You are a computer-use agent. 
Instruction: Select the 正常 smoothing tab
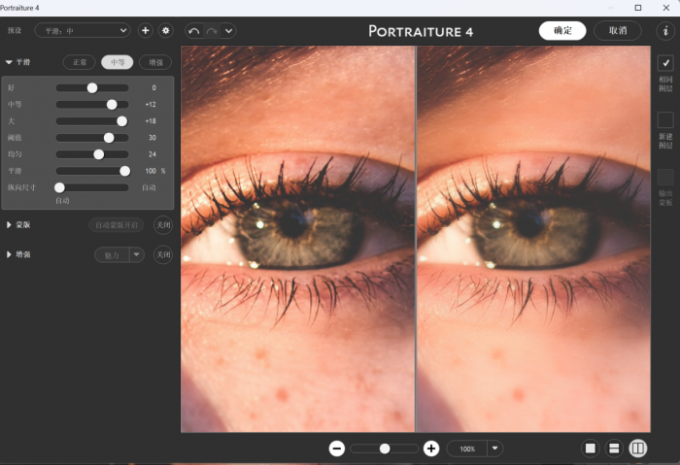pyautogui.click(x=80, y=62)
